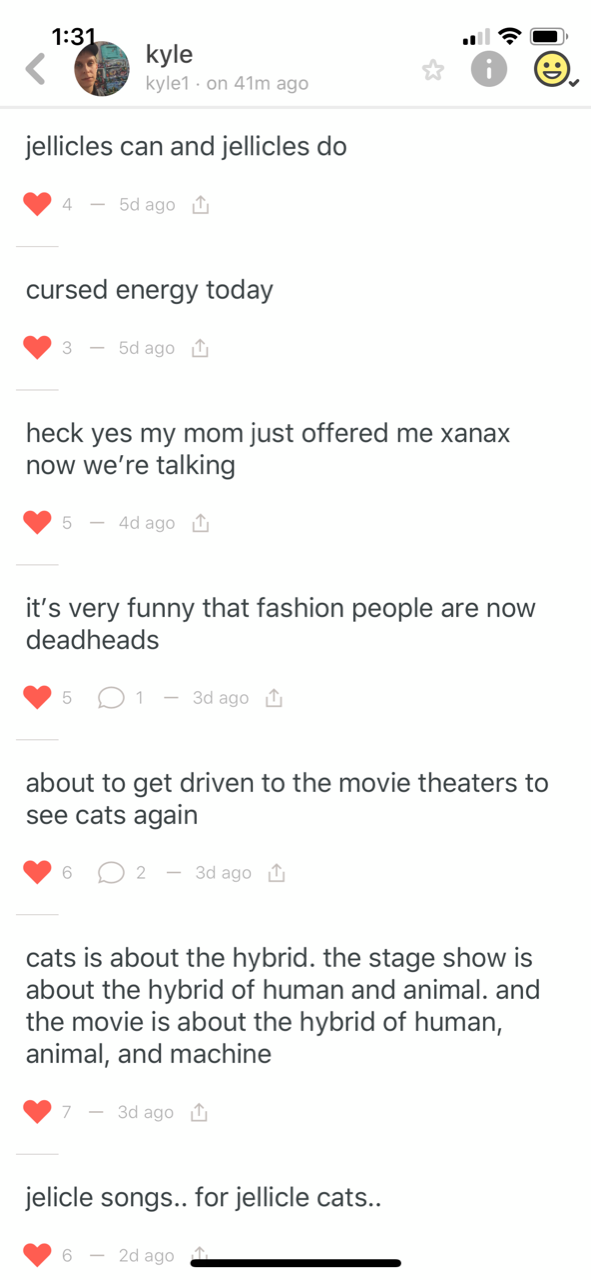Open the 'kyle' username header
Viewport: 591px width, 1280px height.
pos(169,54)
